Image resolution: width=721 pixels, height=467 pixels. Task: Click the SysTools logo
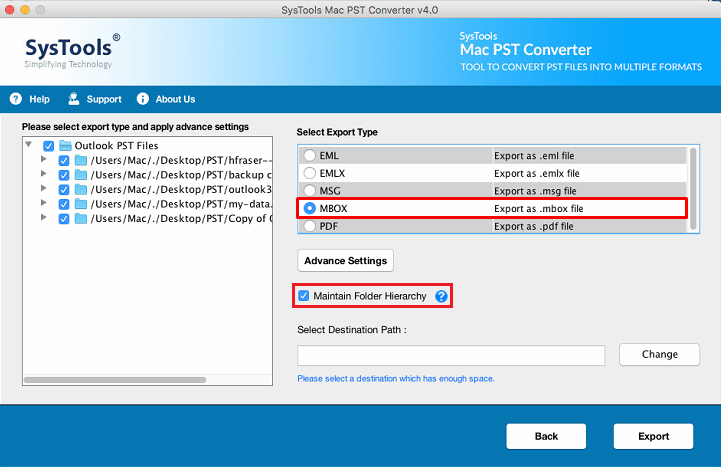click(72, 51)
